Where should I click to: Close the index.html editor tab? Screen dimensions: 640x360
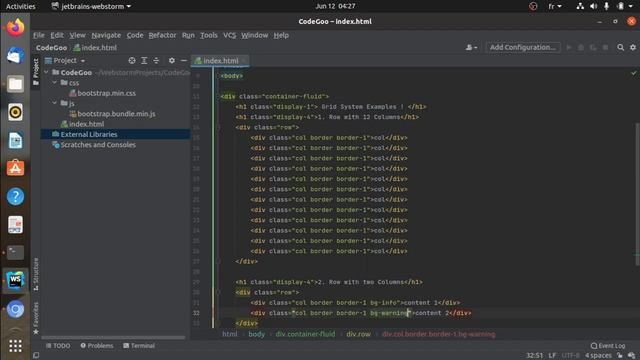[244, 61]
